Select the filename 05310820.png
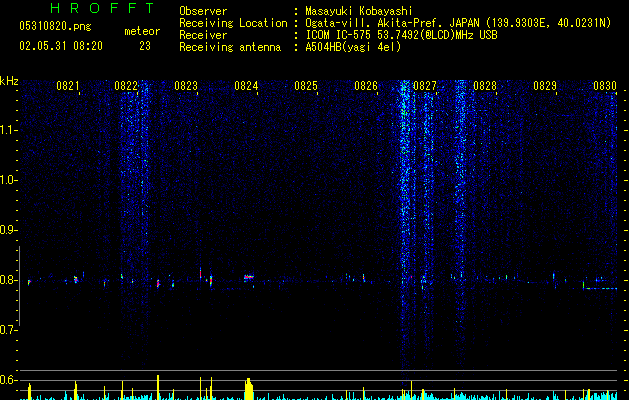 (x=55, y=26)
